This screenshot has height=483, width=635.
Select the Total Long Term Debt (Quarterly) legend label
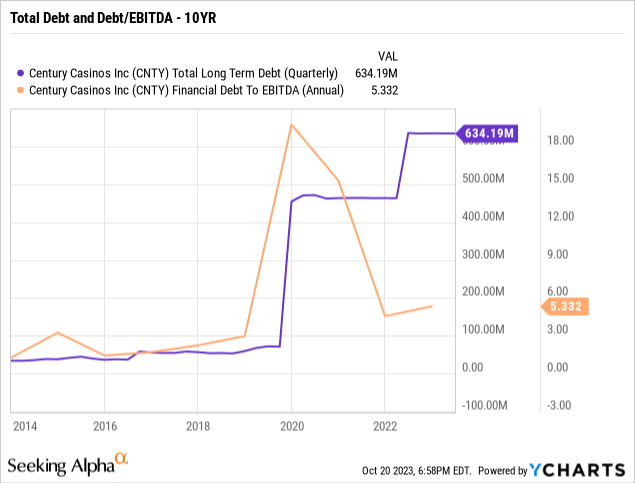click(183, 73)
